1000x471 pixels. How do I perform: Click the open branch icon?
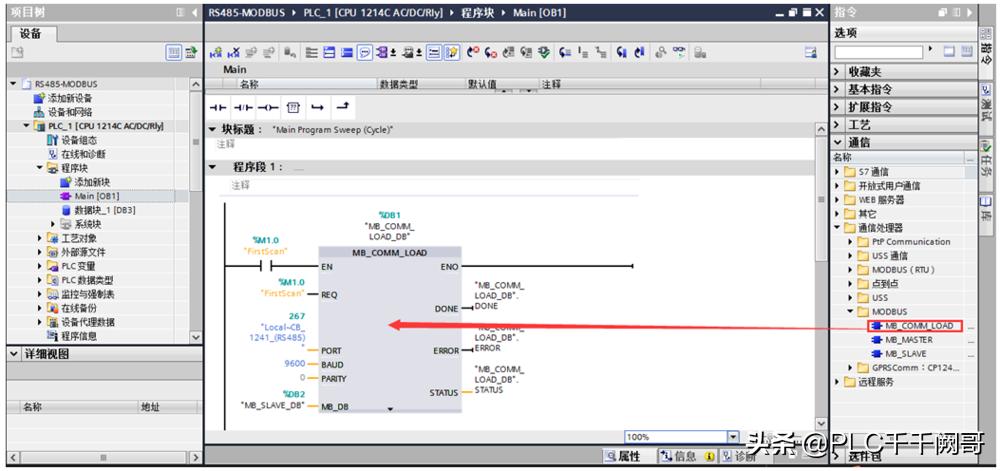tap(318, 106)
